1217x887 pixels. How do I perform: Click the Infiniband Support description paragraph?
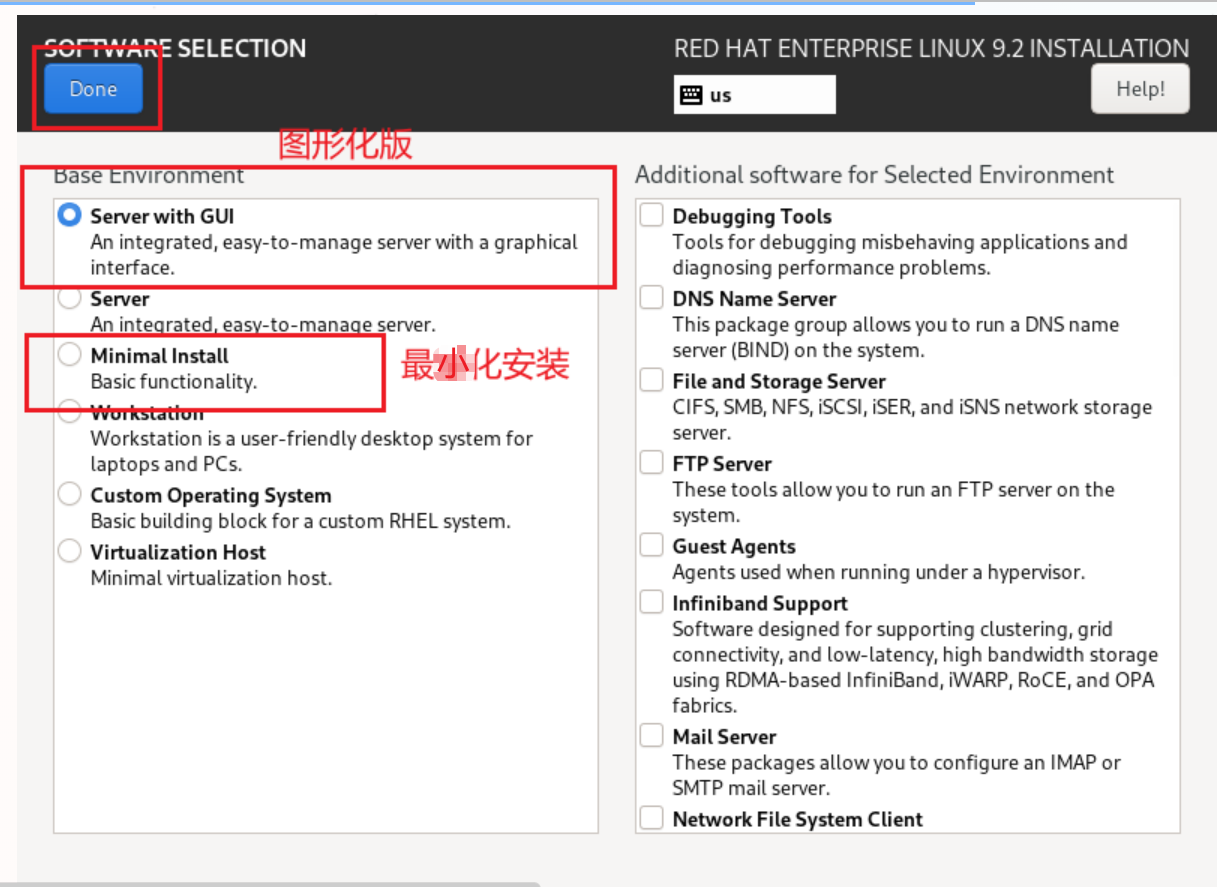915,668
